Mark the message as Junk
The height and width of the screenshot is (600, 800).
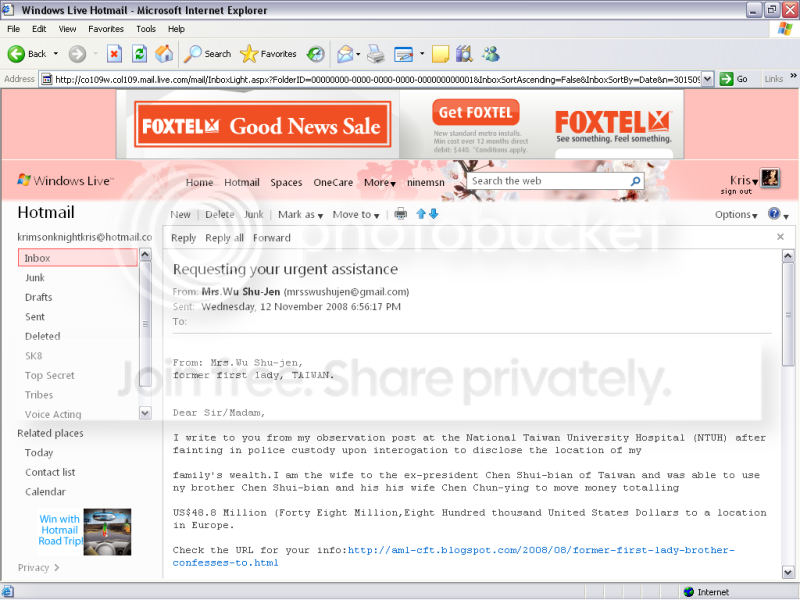254,215
